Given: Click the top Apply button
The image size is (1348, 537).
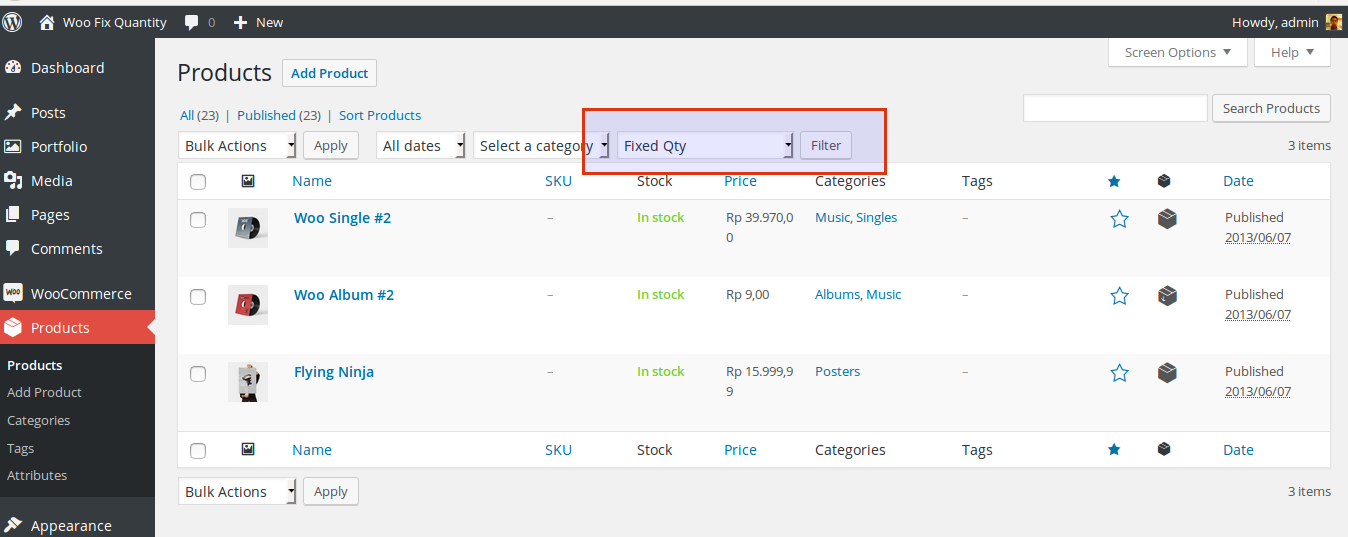Looking at the screenshot, I should [x=331, y=146].
